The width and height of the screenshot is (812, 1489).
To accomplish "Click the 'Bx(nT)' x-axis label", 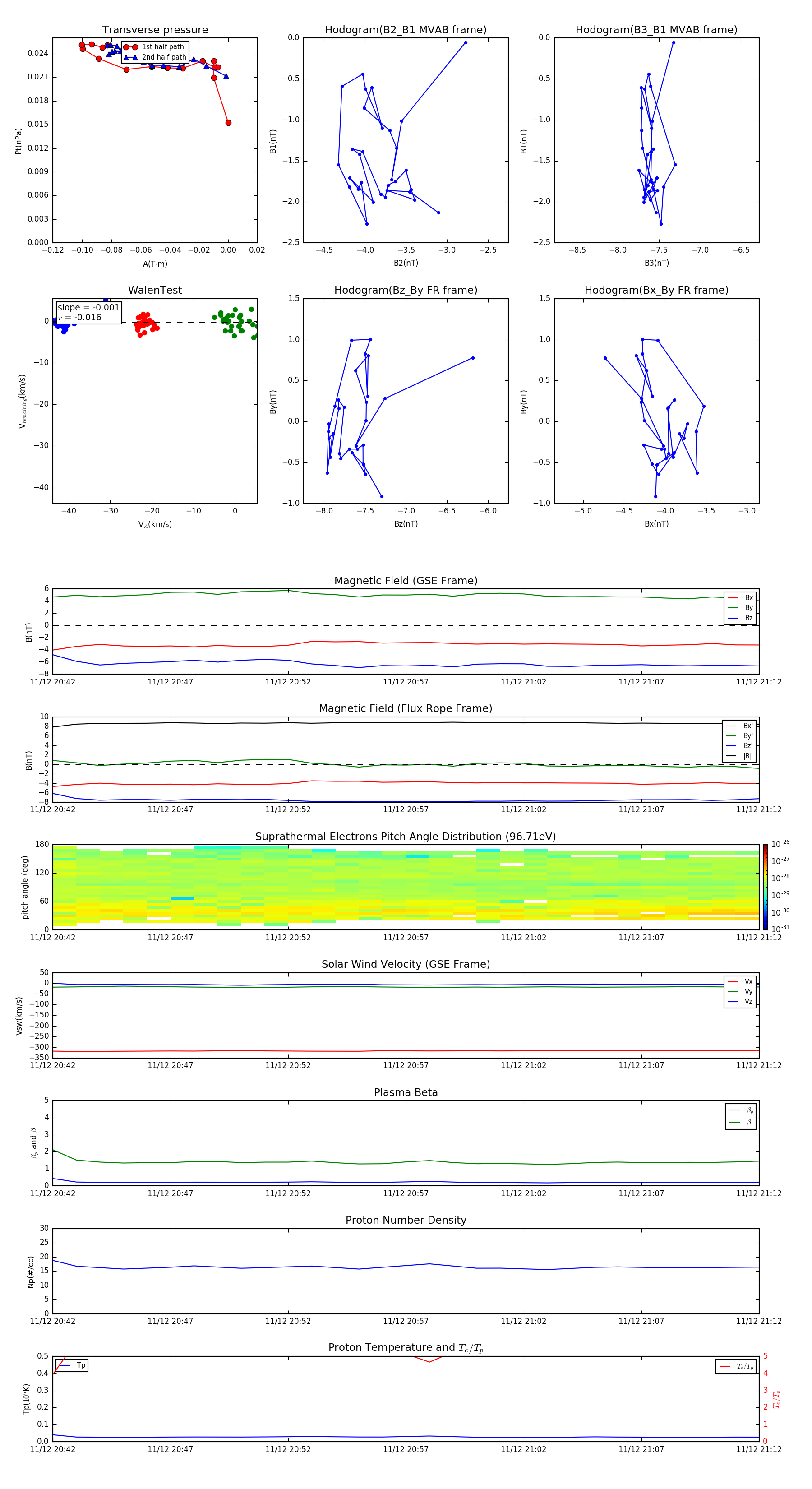I will pyautogui.click(x=656, y=524).
